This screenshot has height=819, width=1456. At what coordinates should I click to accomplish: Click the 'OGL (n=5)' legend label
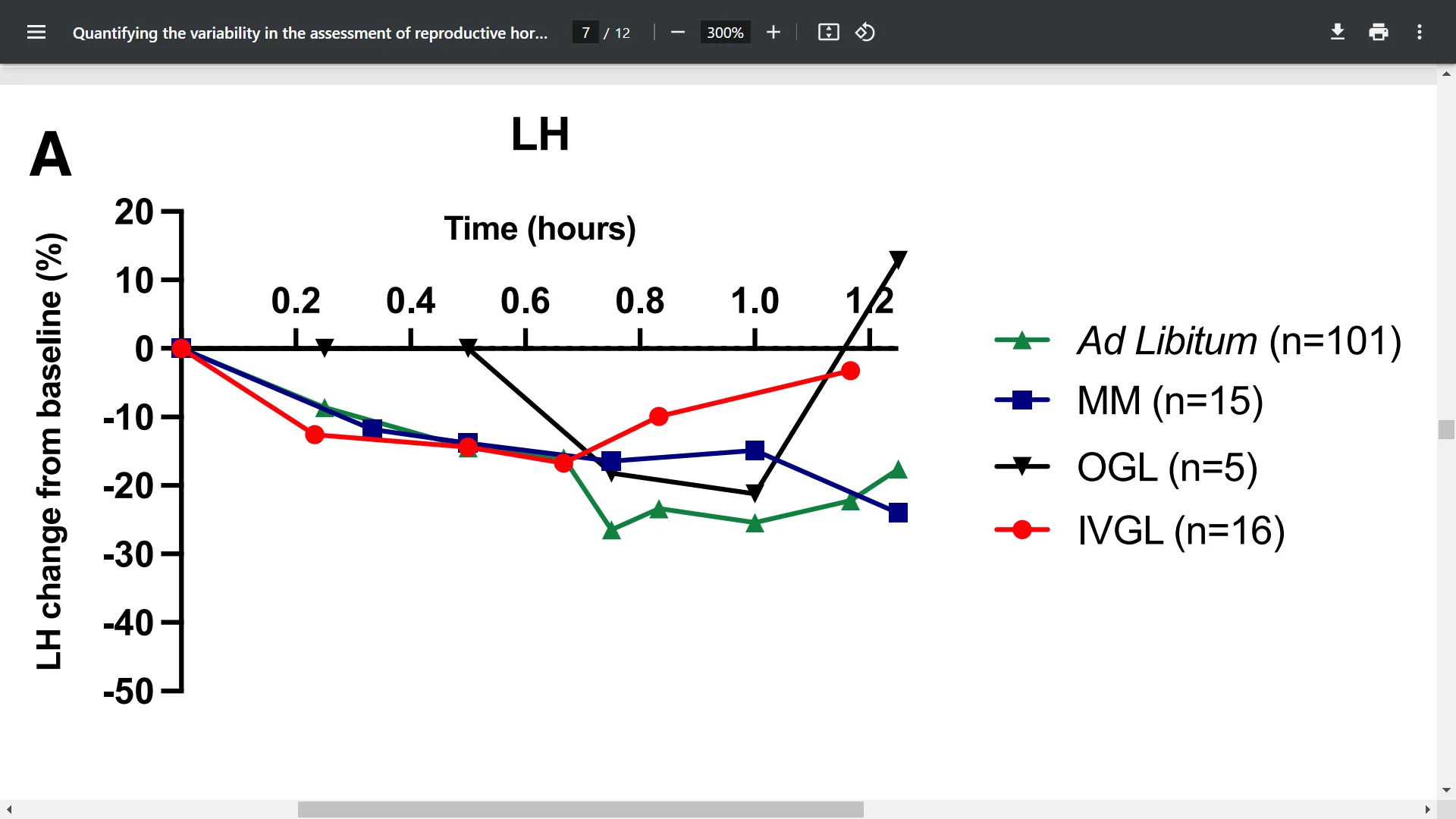(x=1168, y=466)
